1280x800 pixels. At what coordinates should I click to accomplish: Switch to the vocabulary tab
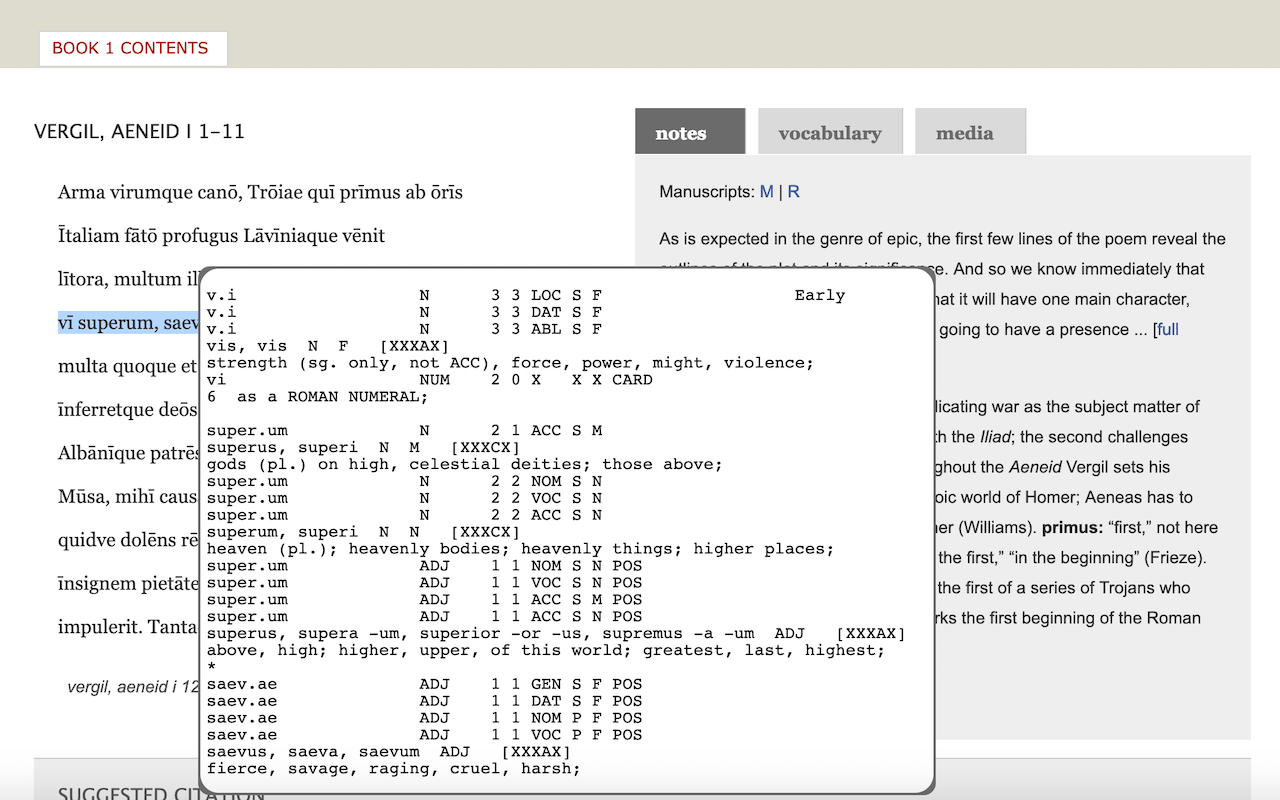click(x=830, y=131)
